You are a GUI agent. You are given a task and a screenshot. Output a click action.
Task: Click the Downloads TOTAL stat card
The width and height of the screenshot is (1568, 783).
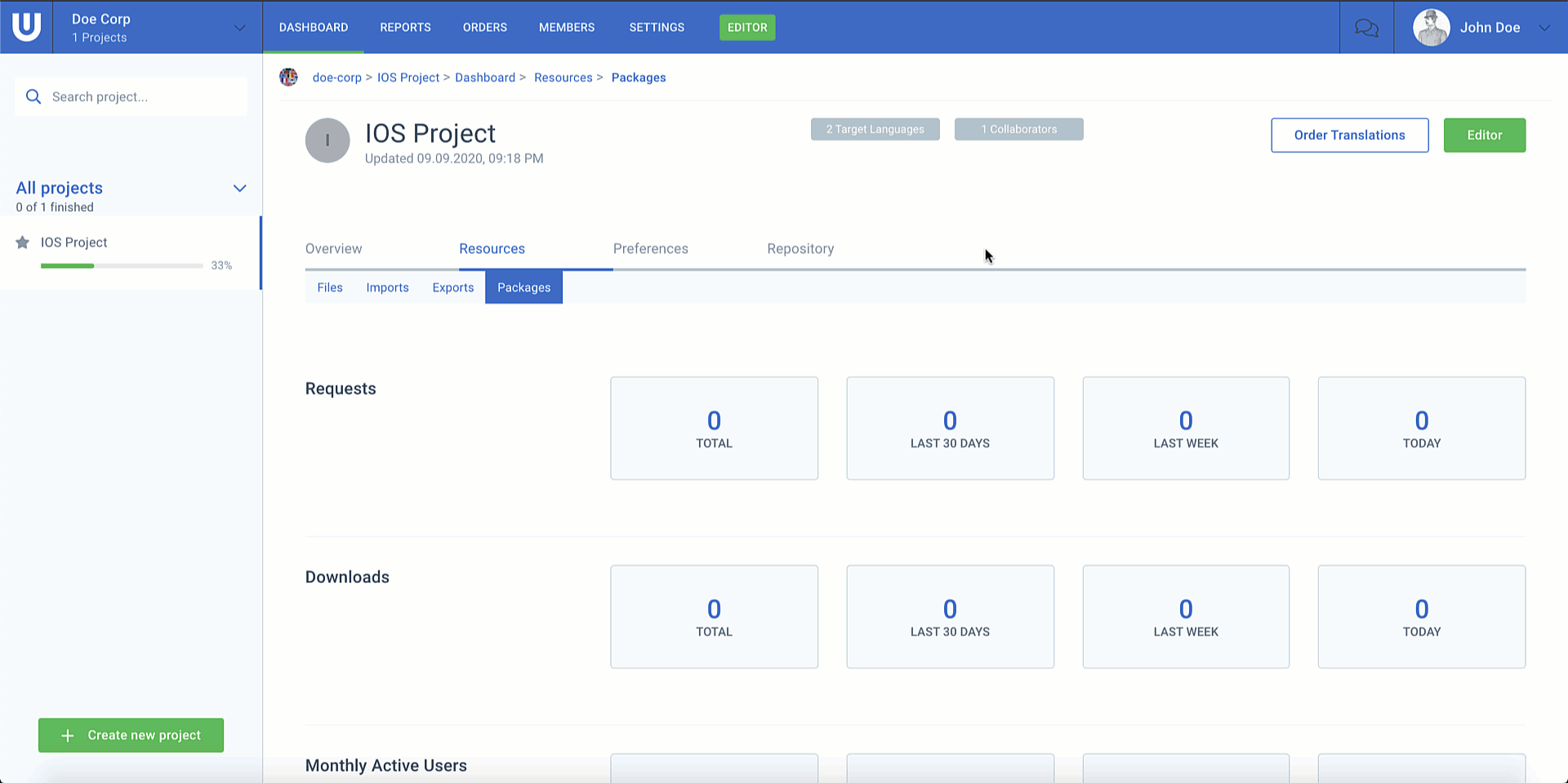coord(714,617)
